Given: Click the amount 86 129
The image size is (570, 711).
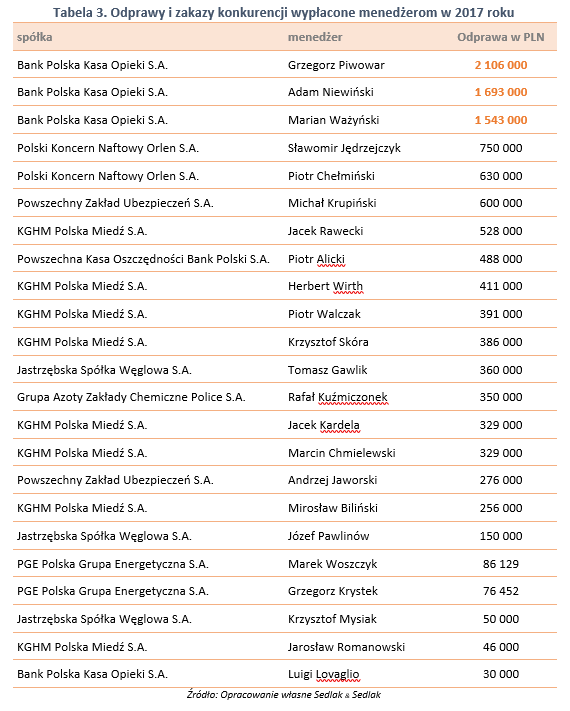Looking at the screenshot, I should pyautogui.click(x=501, y=564).
